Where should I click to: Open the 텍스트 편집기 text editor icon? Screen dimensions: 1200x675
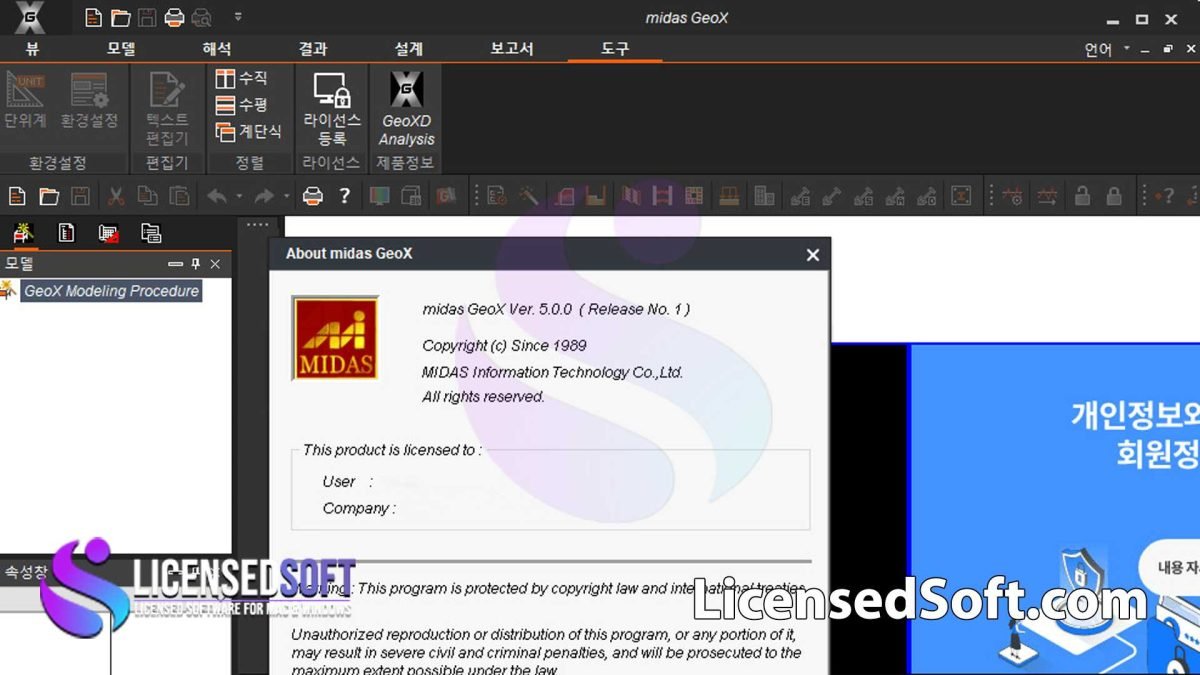click(167, 109)
